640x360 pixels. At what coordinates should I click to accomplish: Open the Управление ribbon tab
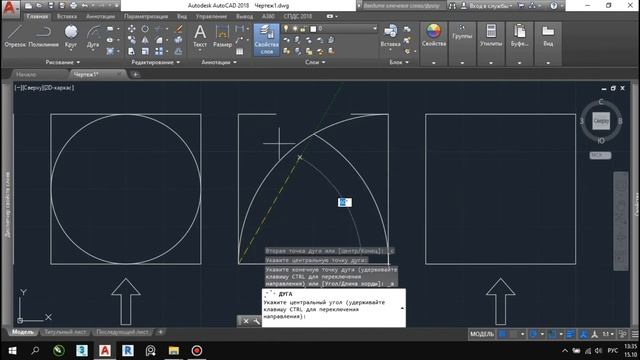pos(211,16)
